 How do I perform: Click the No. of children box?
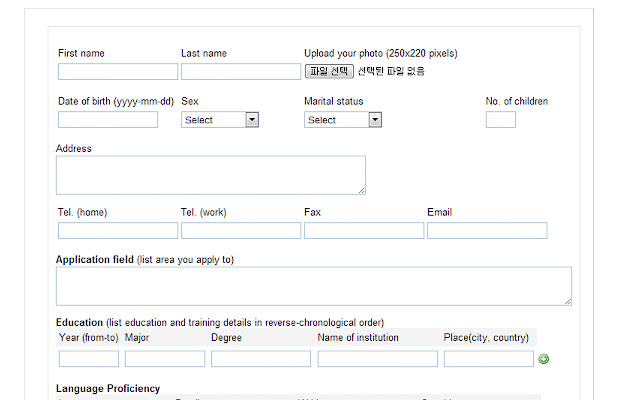(x=500, y=120)
